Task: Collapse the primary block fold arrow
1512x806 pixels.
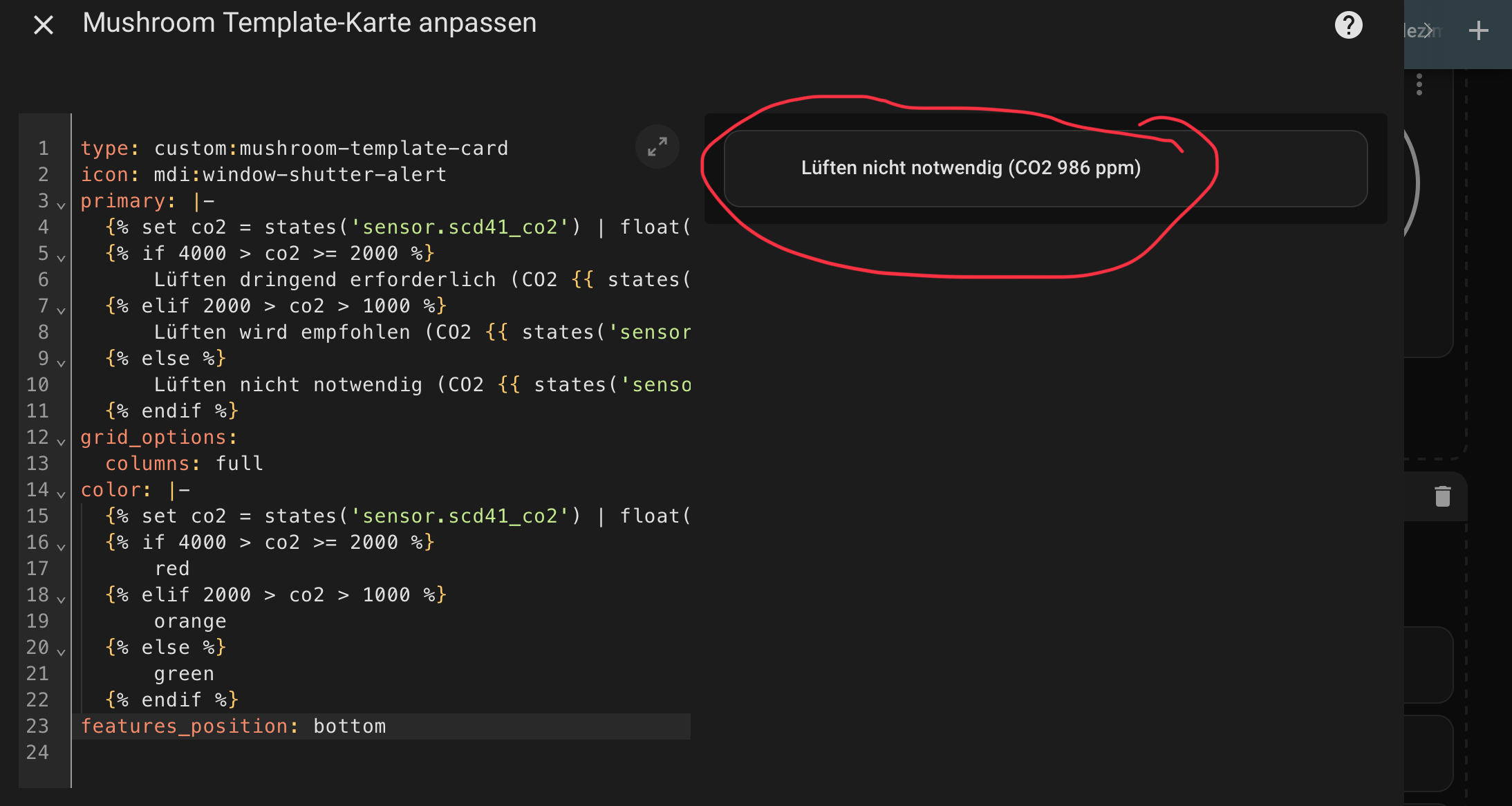Action: click(61, 205)
